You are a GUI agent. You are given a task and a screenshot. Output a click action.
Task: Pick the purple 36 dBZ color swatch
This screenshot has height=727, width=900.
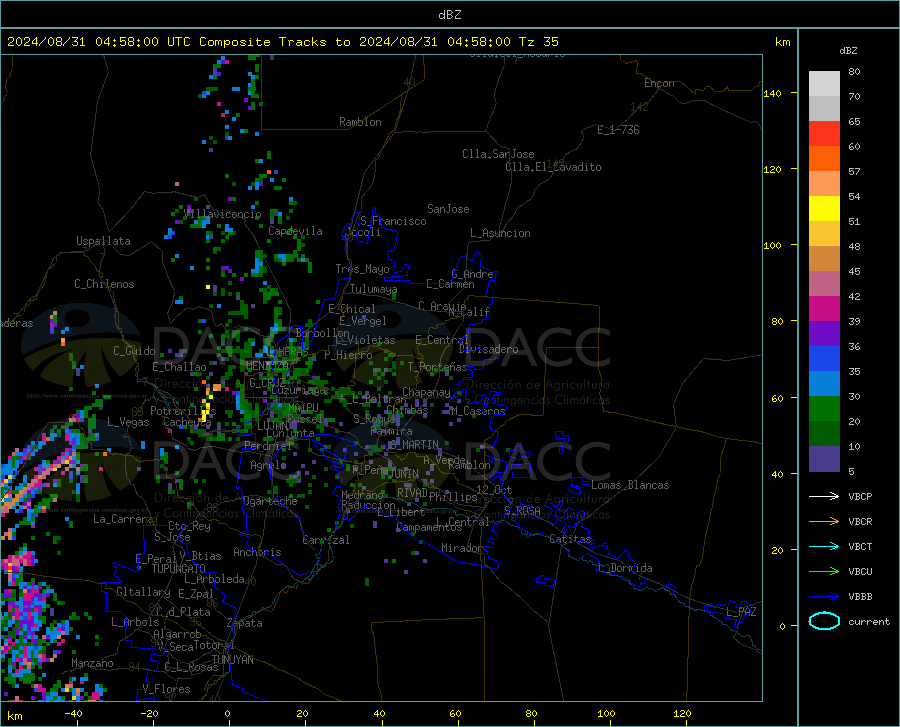point(824,334)
